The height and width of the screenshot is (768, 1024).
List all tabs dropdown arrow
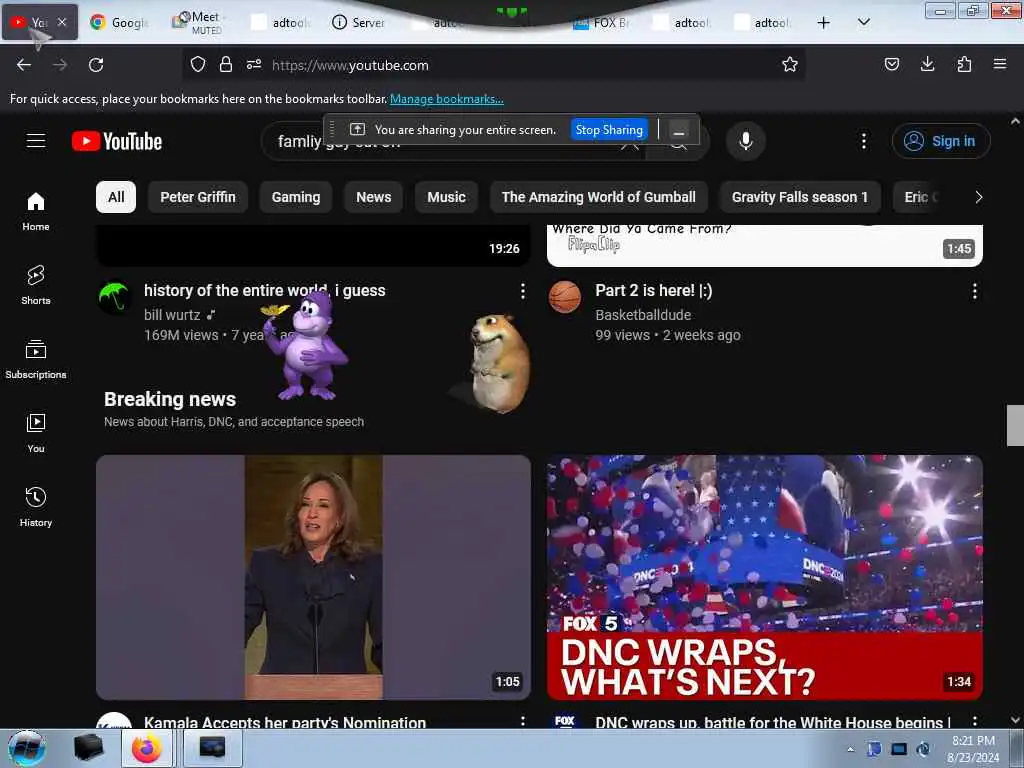863,22
